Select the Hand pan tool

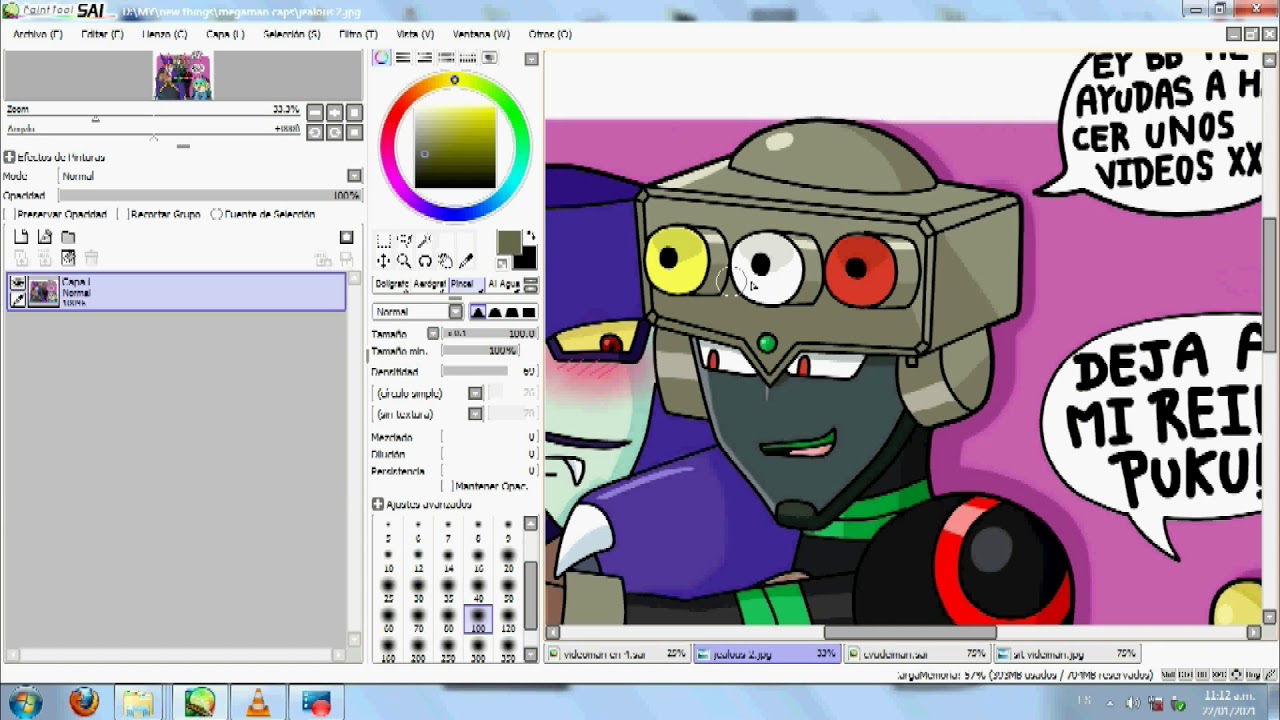click(x=446, y=261)
